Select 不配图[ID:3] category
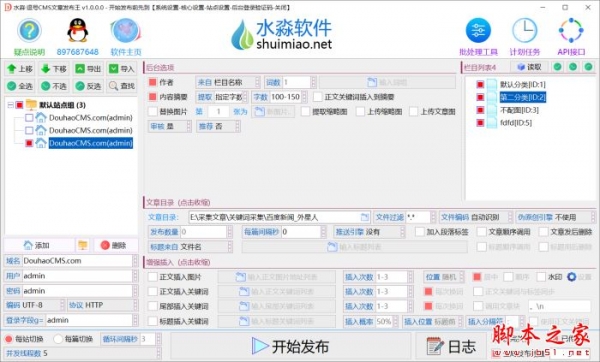Image resolution: width=600 pixels, height=362 pixels. click(519, 110)
